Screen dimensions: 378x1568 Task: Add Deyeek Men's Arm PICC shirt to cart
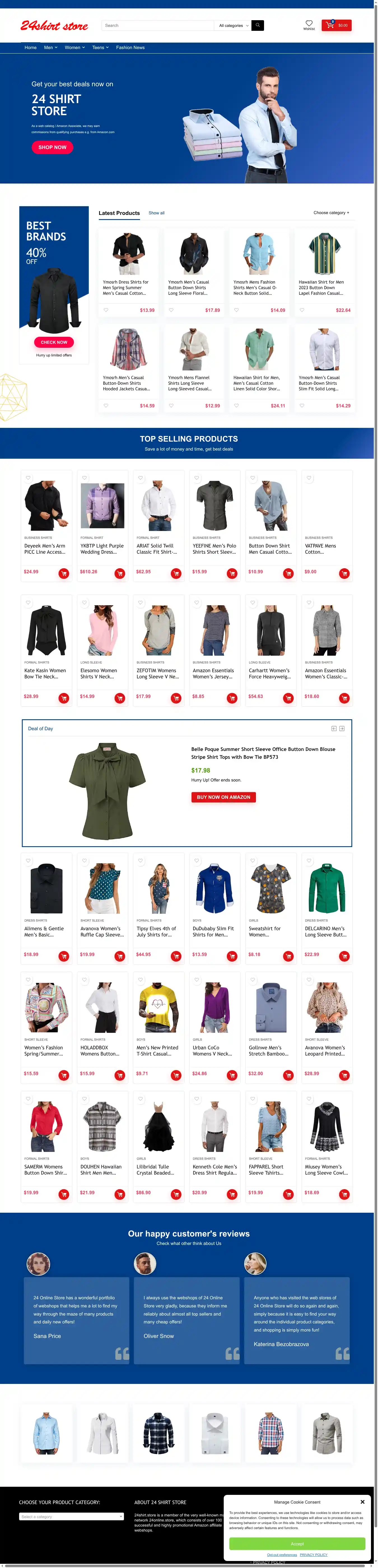pos(63,573)
